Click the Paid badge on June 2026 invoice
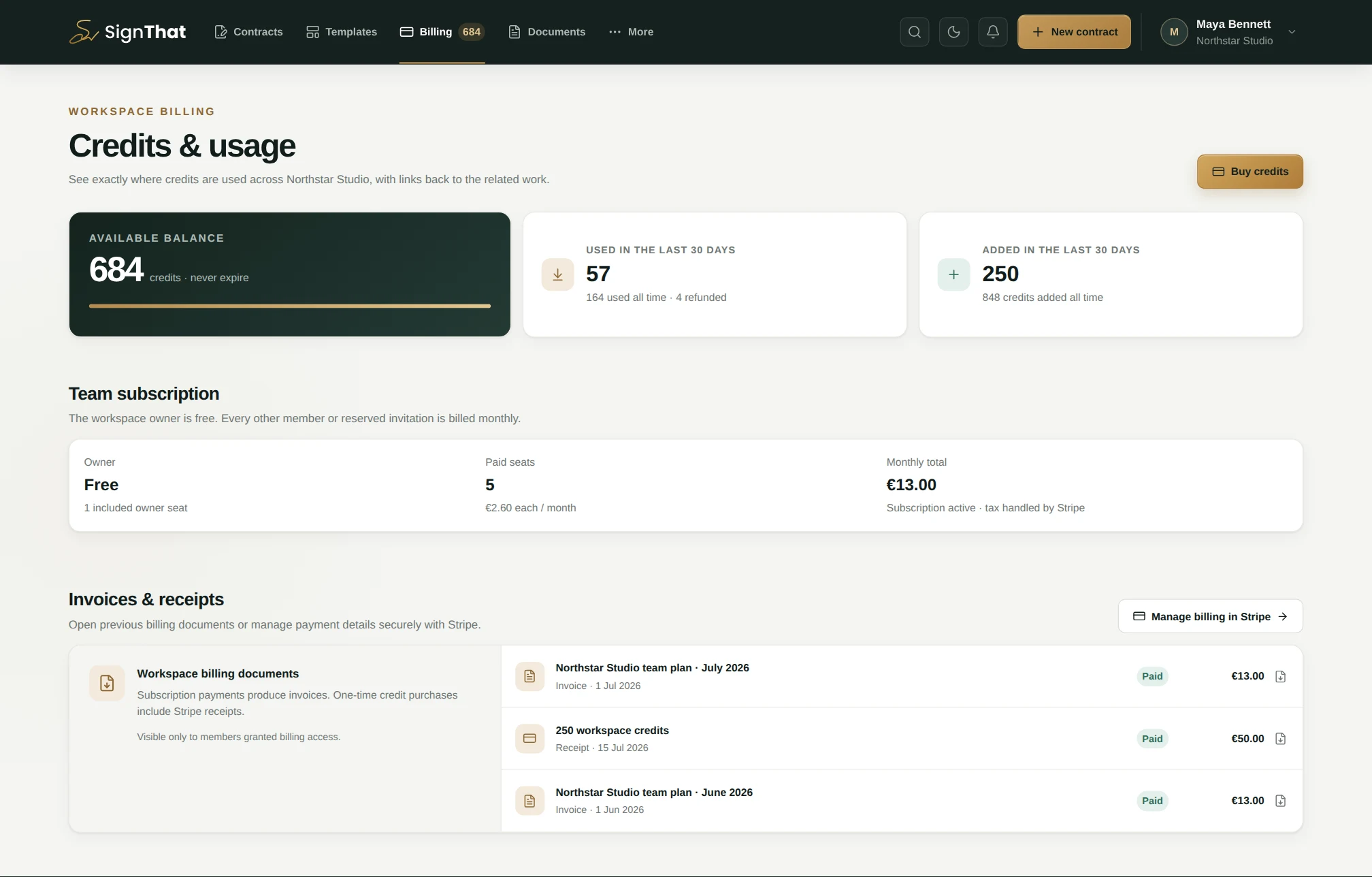1372x877 pixels. coord(1152,801)
